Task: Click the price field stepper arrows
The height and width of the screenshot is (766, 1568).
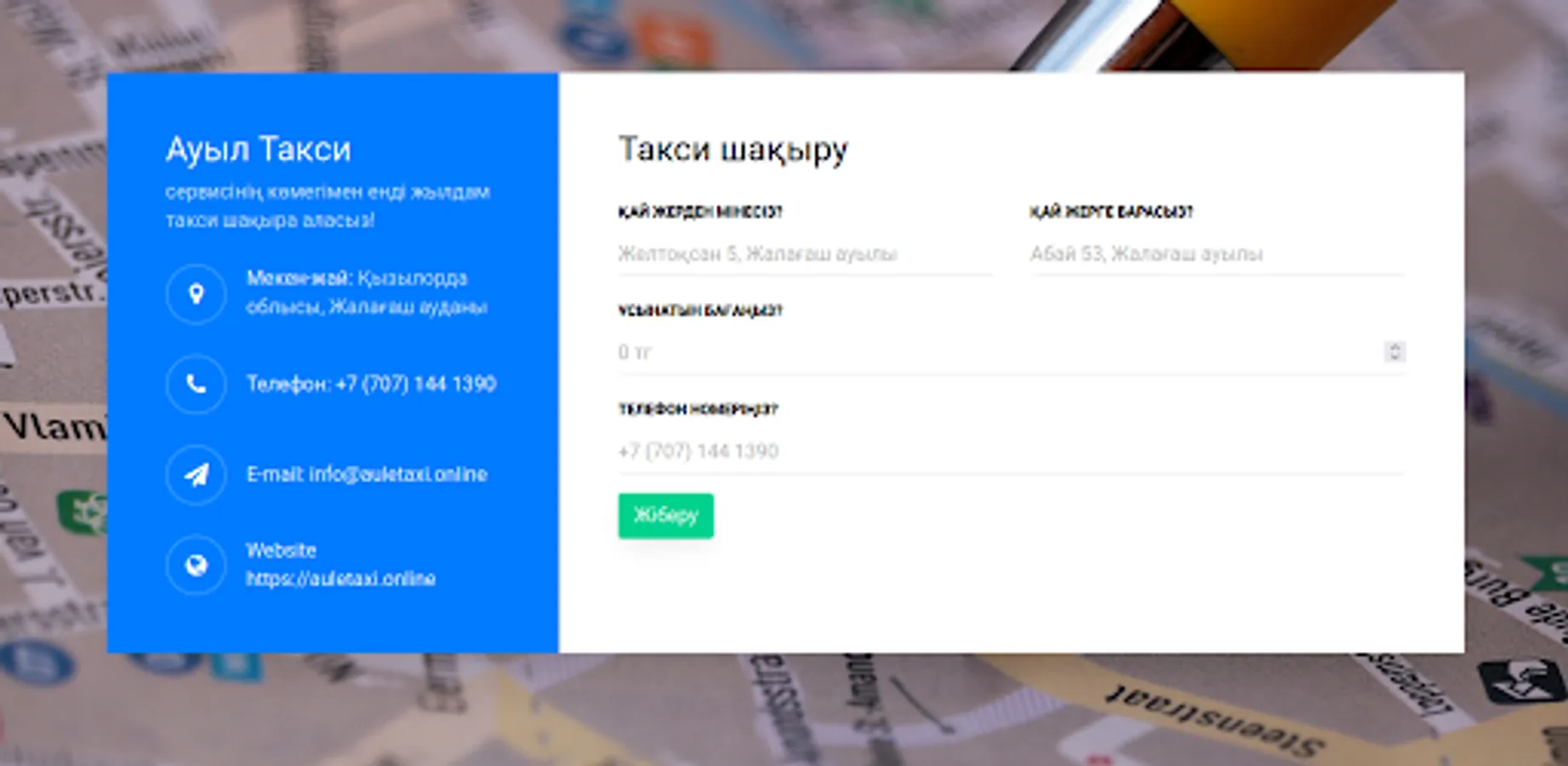Action: (x=1394, y=352)
